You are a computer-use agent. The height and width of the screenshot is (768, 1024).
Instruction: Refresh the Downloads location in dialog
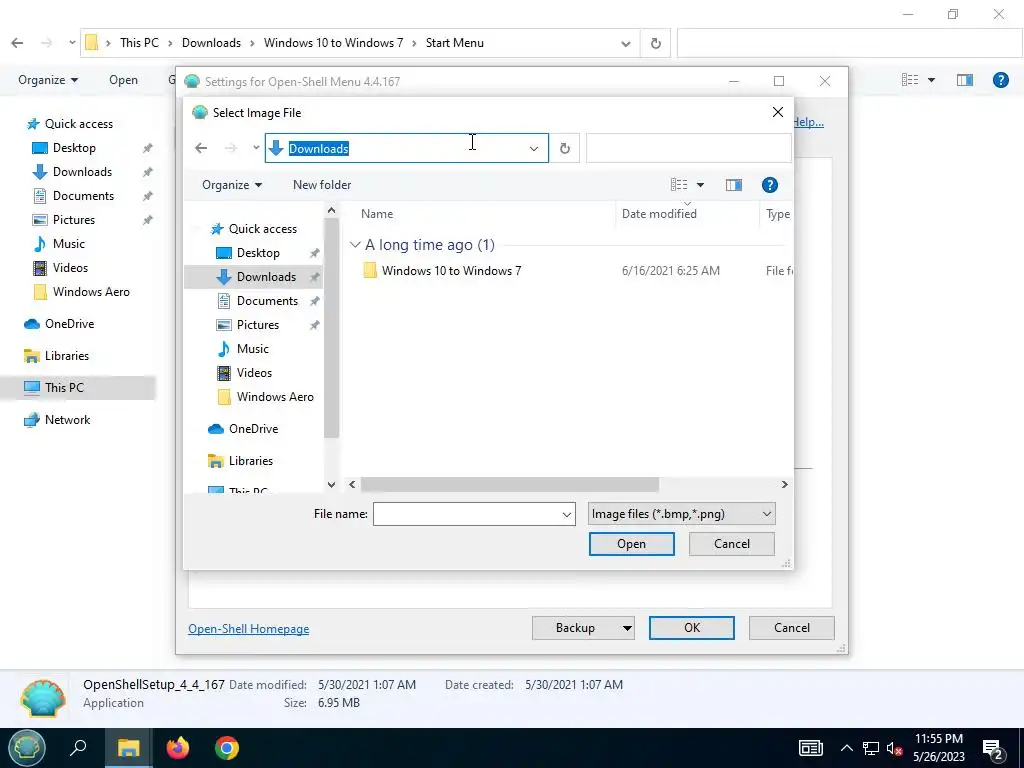(565, 148)
